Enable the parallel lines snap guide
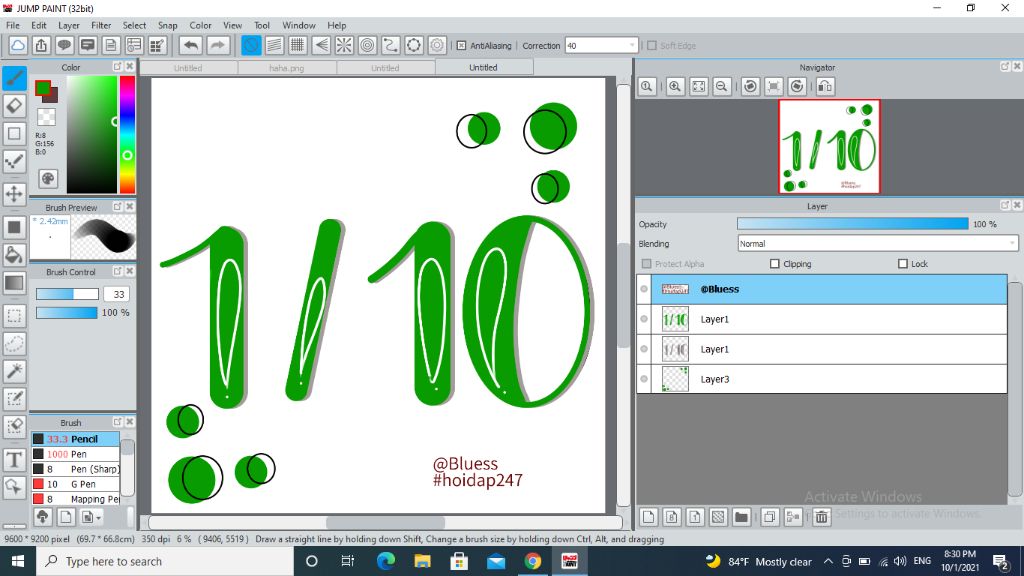Image resolution: width=1024 pixels, height=576 pixels. click(x=274, y=45)
